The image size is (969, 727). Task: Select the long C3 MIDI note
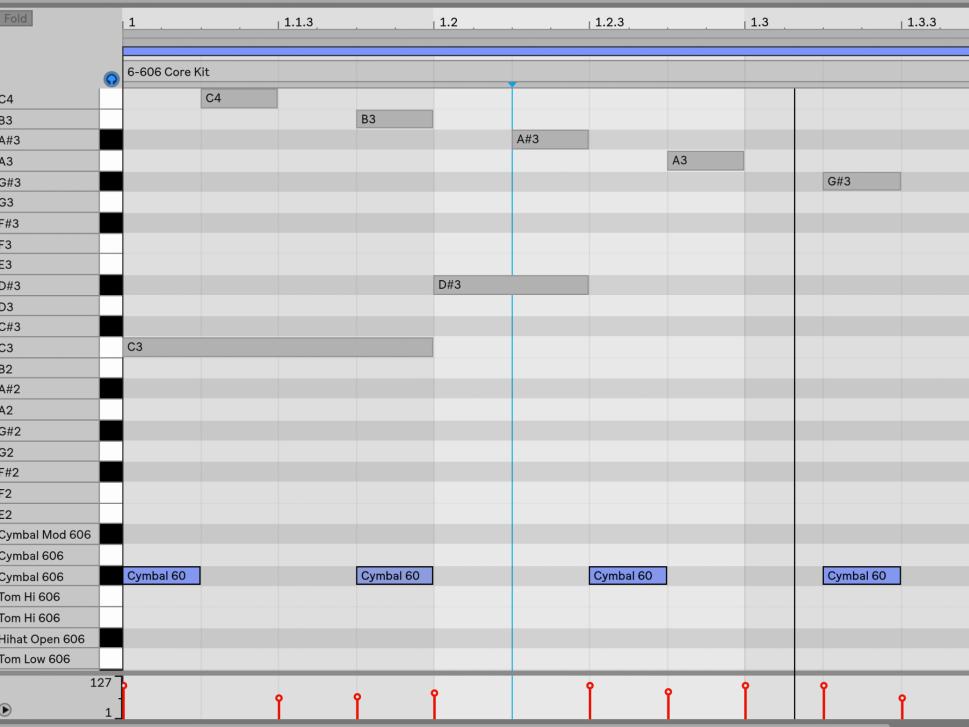pyautogui.click(x=278, y=347)
